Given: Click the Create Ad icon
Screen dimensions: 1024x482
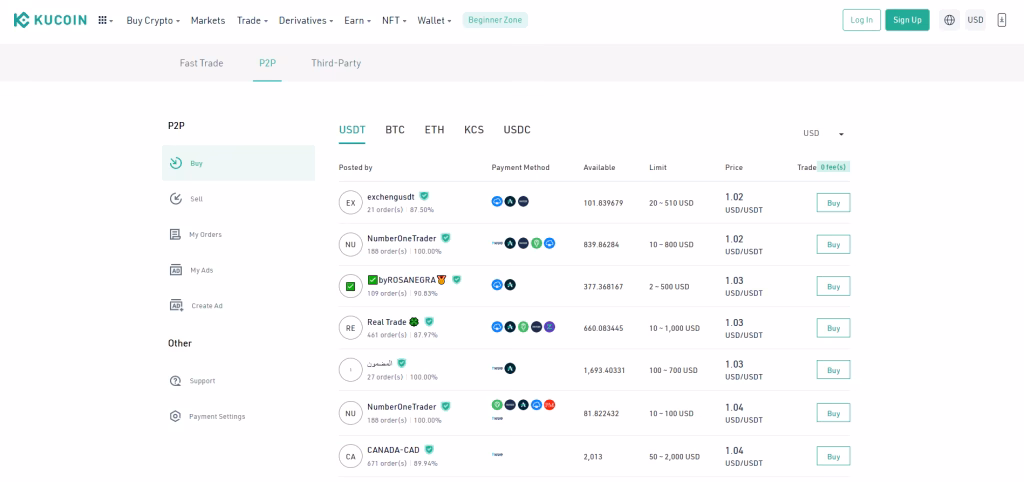Looking at the screenshot, I should tap(176, 305).
